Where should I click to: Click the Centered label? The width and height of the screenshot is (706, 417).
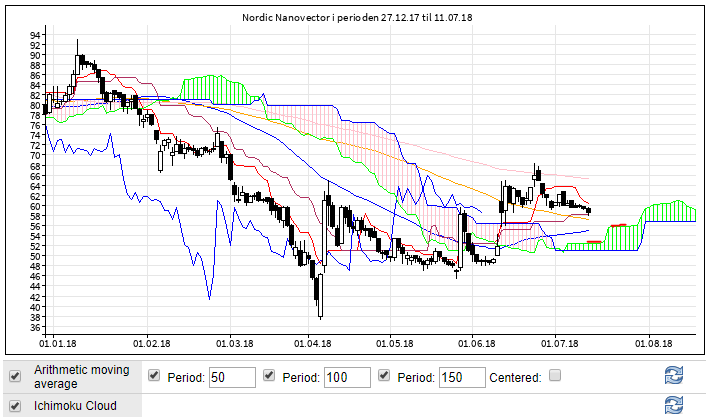pos(515,377)
